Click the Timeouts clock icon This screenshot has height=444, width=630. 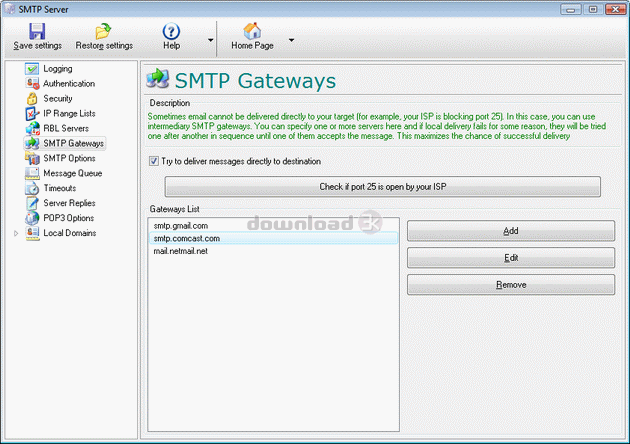(32, 188)
